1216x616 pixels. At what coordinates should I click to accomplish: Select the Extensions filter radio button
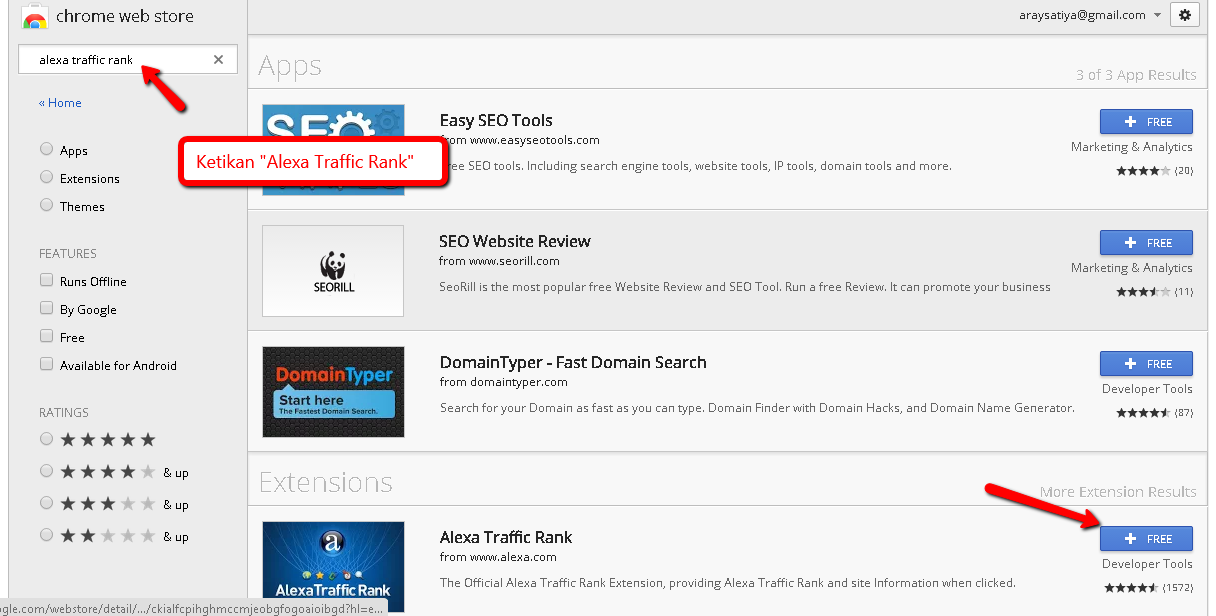pos(46,178)
